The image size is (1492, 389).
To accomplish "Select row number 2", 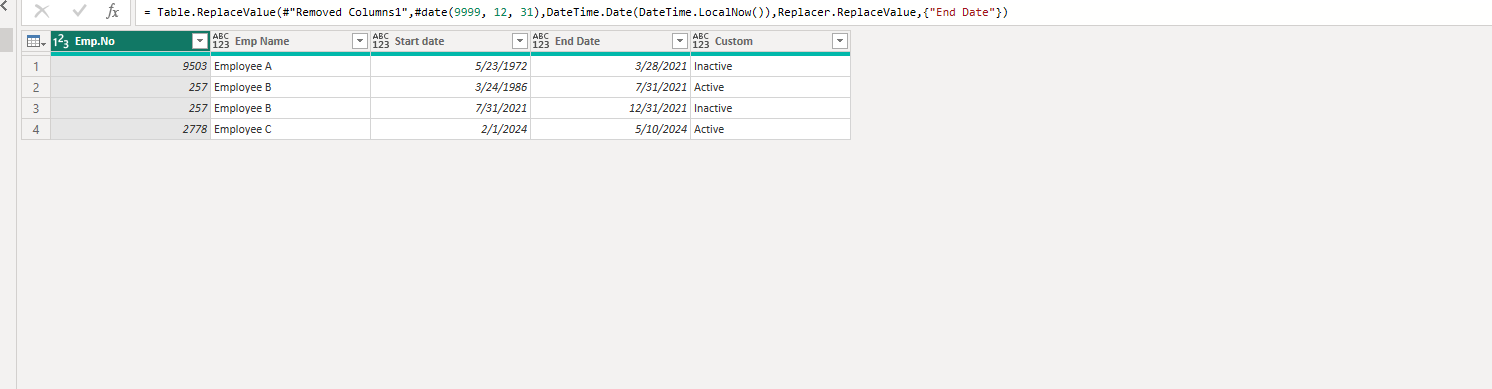I will tap(36, 87).
